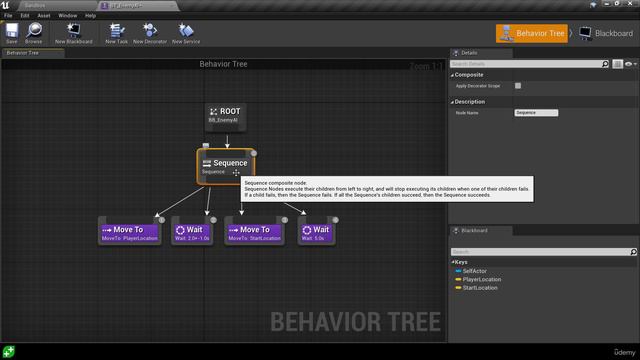The image size is (640, 360).
Task: Save the behavior tree asset
Action: coord(12,33)
